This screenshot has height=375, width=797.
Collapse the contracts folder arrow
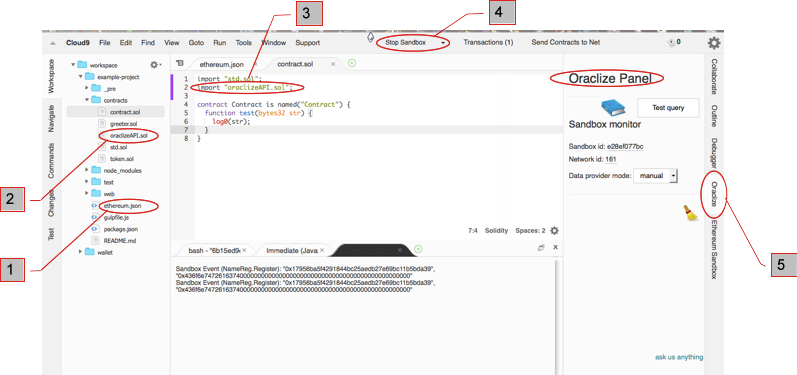pos(86,100)
